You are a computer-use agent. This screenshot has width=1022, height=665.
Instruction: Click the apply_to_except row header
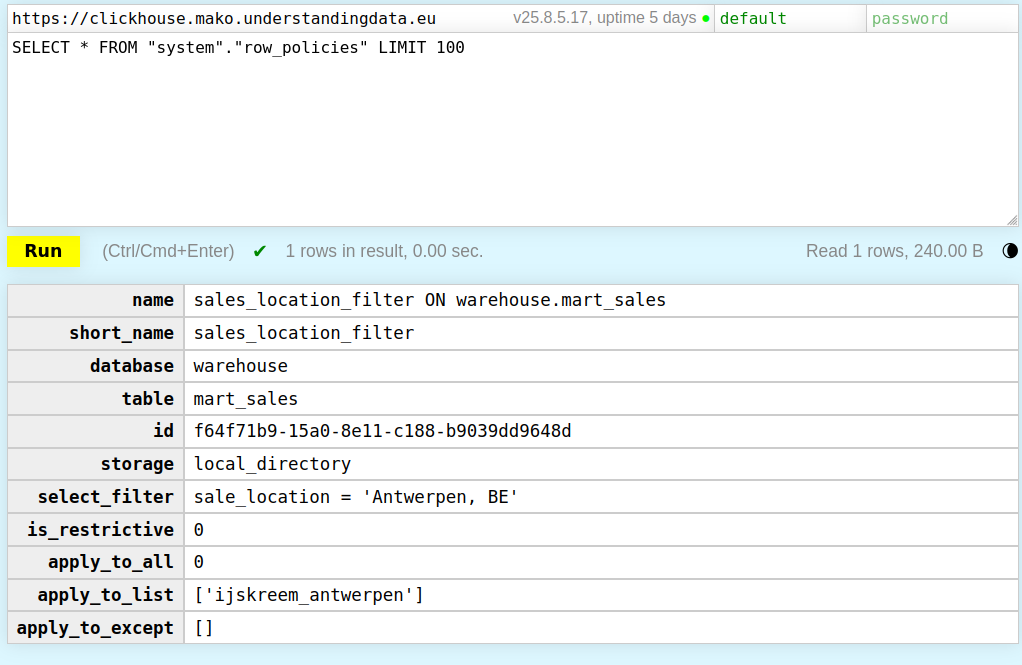click(x=96, y=628)
